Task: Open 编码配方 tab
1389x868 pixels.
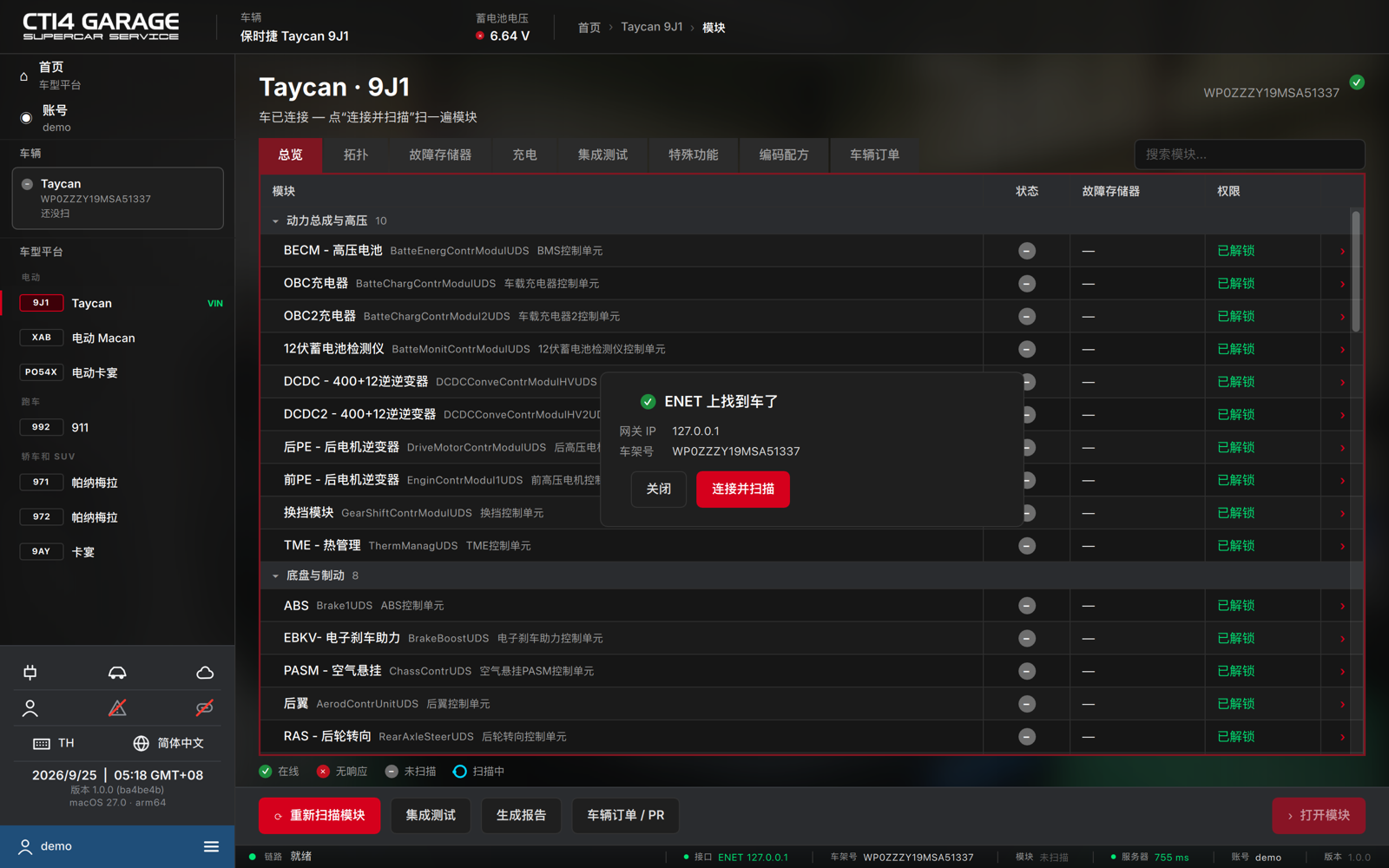Action: pyautogui.click(x=784, y=155)
